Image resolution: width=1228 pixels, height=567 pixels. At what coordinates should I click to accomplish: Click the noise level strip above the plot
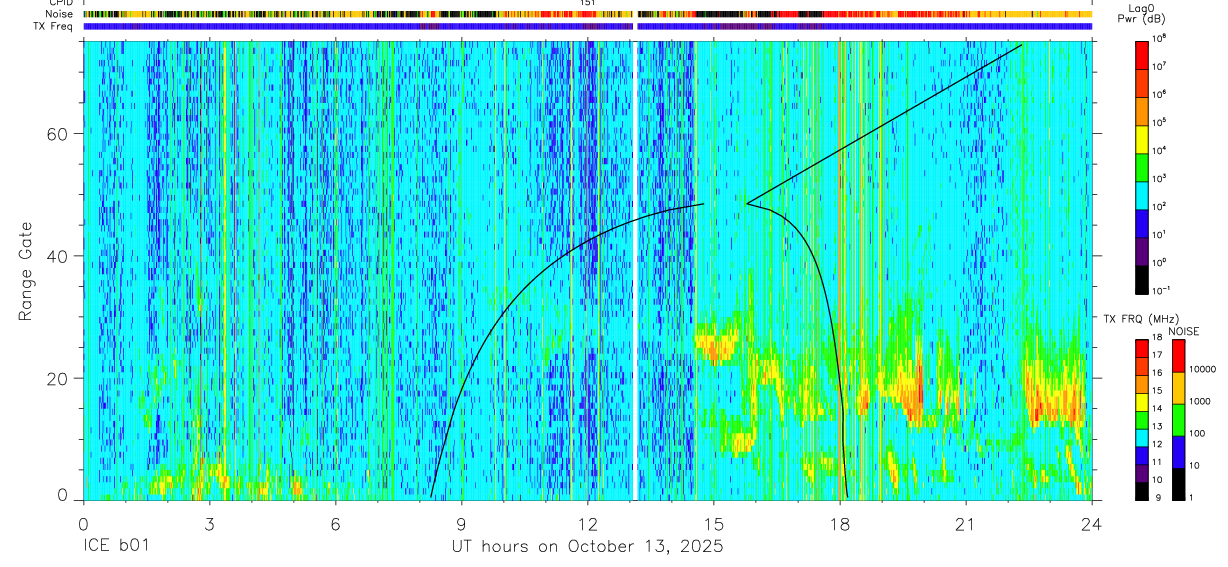point(587,14)
